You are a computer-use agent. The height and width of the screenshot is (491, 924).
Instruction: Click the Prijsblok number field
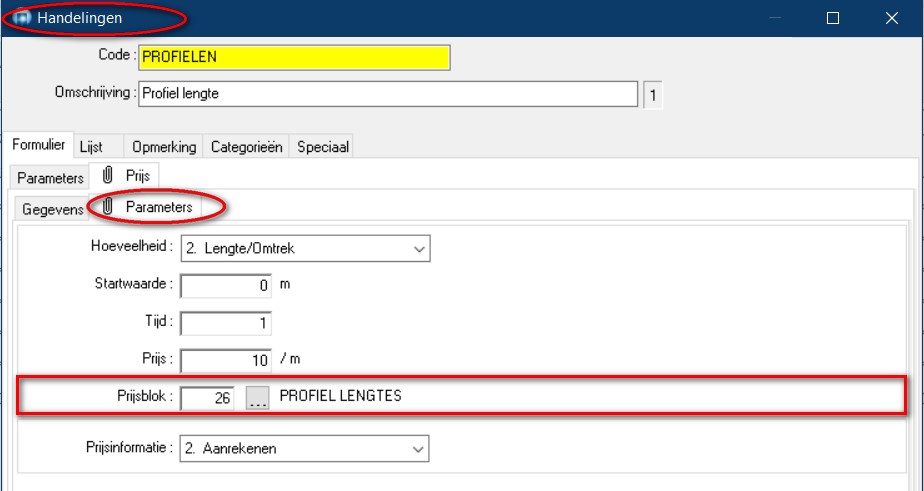207,398
